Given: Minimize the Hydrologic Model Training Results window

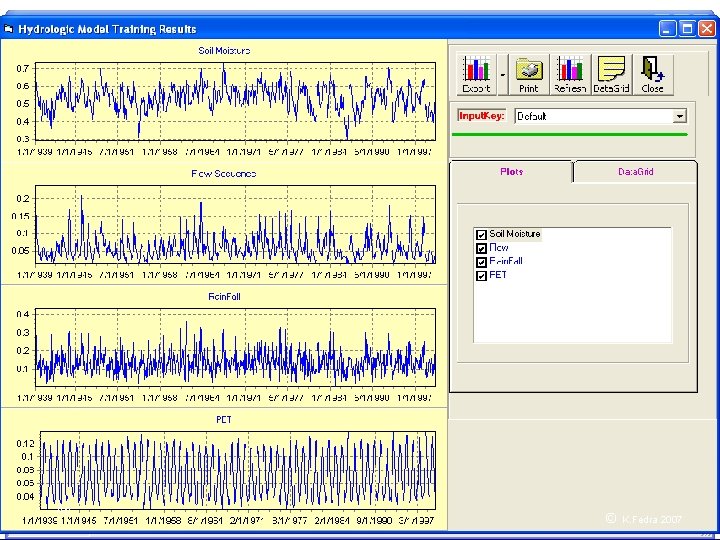Looking at the screenshot, I should (x=667, y=29).
